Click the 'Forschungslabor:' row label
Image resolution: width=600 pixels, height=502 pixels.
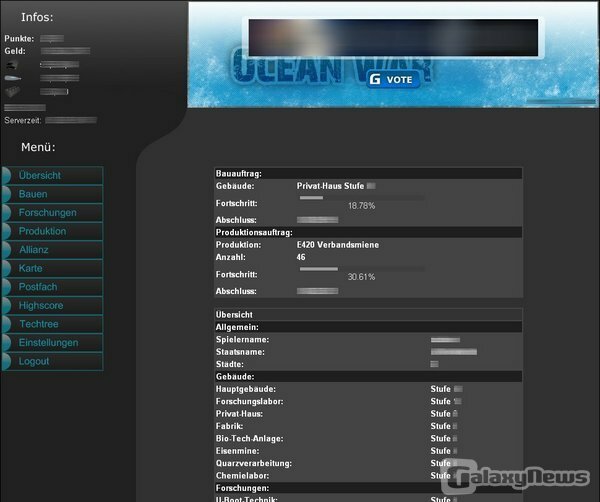point(249,401)
